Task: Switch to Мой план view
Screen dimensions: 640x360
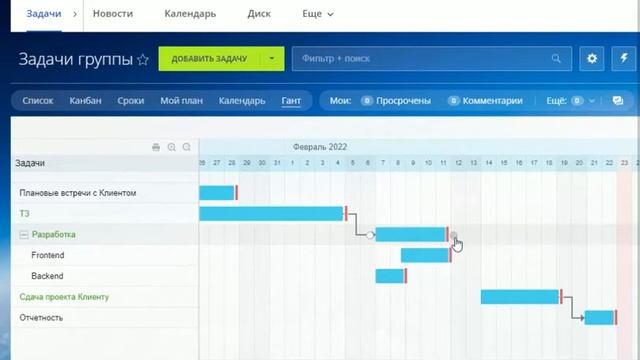Action: click(181, 101)
